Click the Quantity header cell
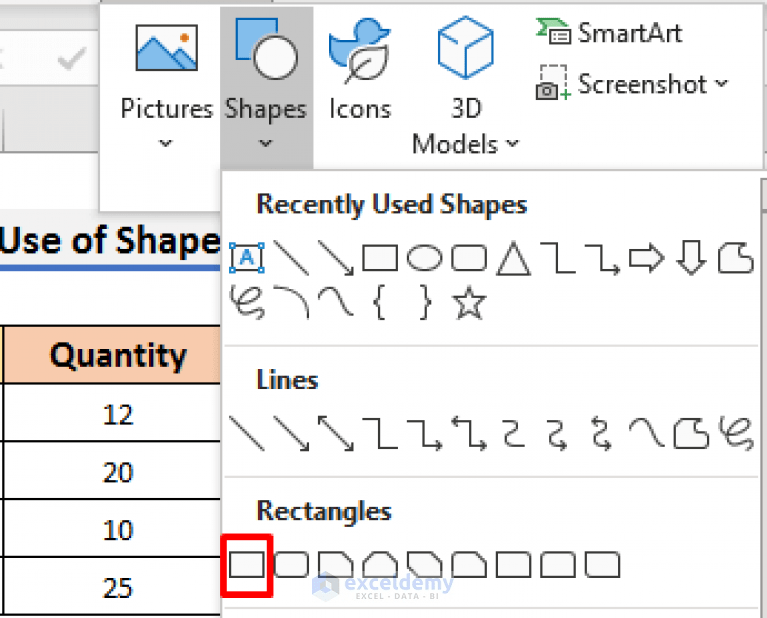This screenshot has height=618, width=767. point(112,355)
